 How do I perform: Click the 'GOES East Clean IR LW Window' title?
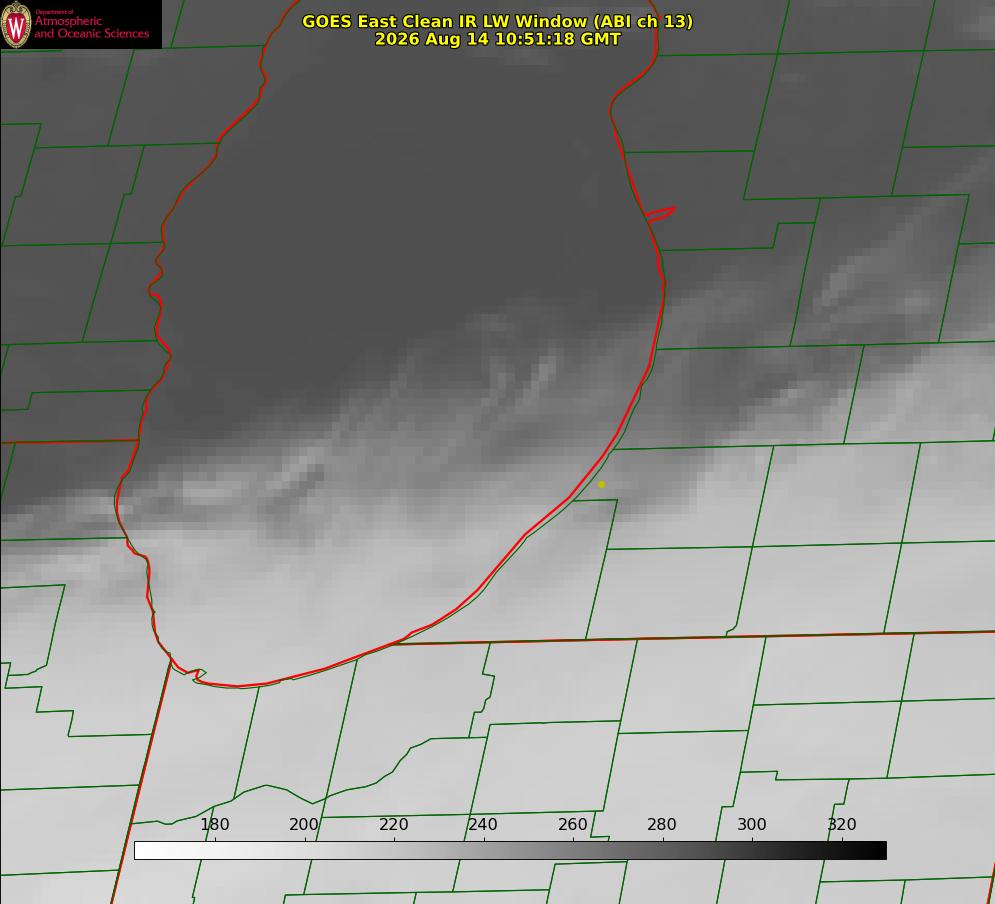point(498,21)
